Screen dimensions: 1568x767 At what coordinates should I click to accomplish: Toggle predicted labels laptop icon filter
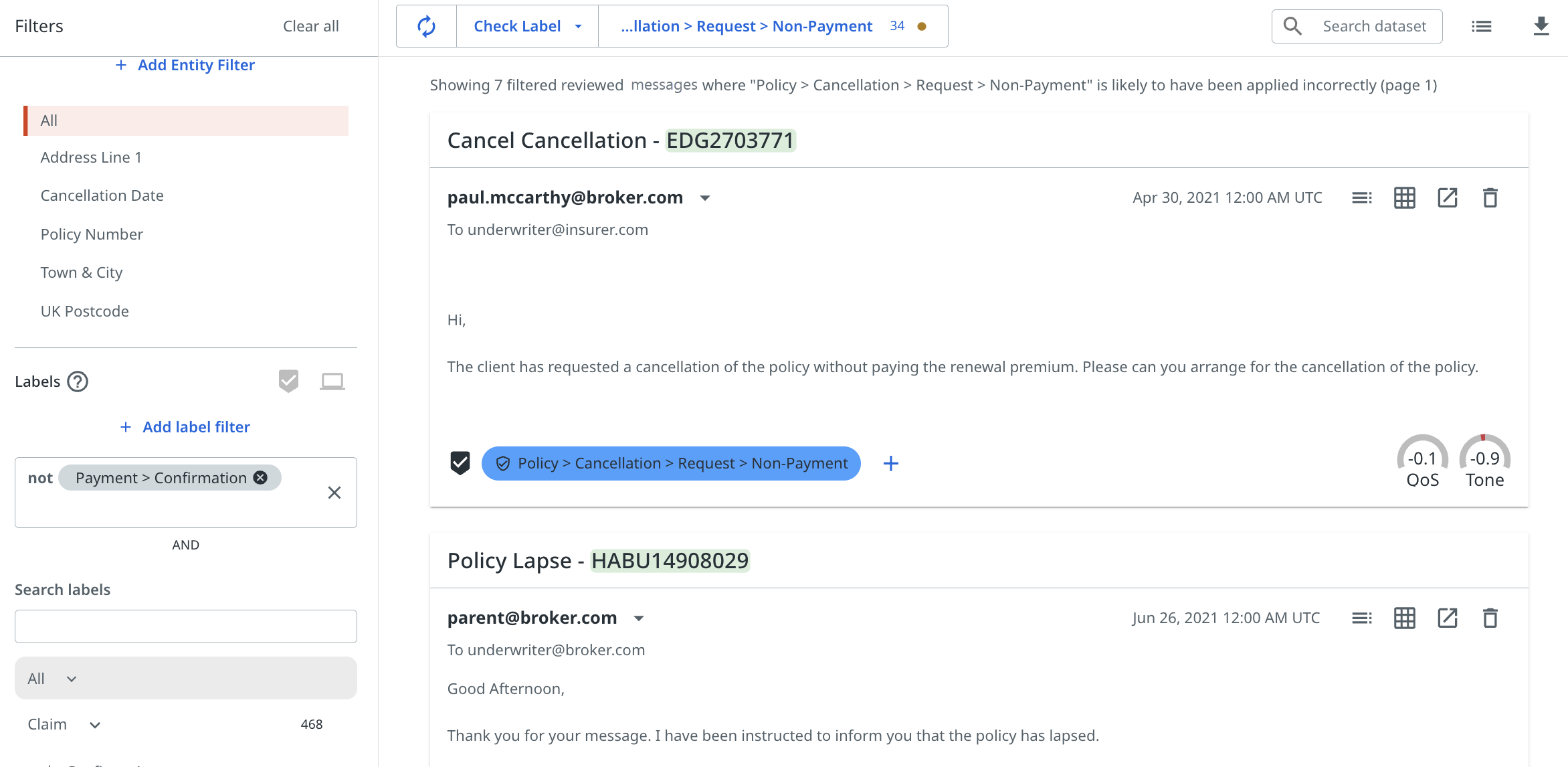(x=332, y=381)
